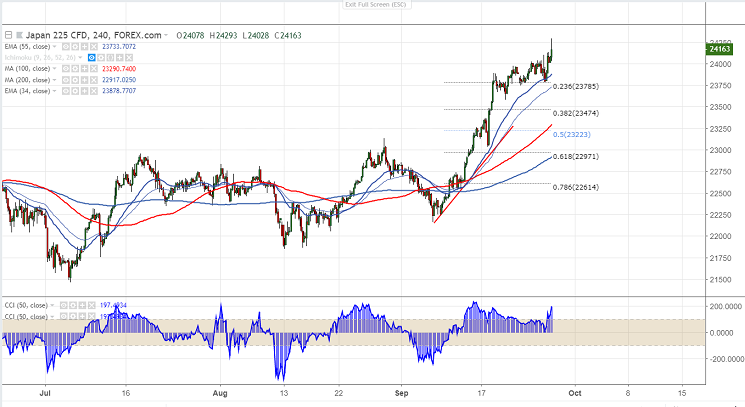Open the Ichimoku (9, 26, 52, 26) dropdown arrow
Screen dimensions: 745x407
pos(80,57)
